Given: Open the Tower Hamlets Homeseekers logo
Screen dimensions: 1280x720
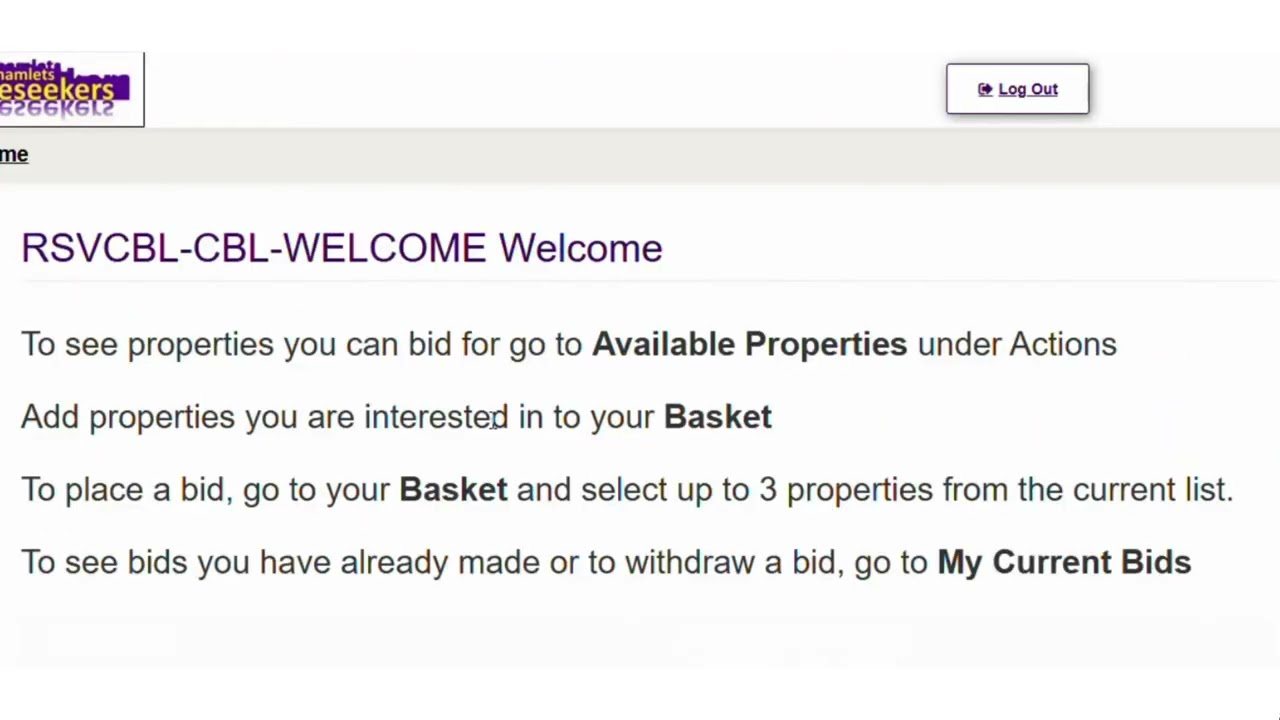Looking at the screenshot, I should (x=71, y=89).
